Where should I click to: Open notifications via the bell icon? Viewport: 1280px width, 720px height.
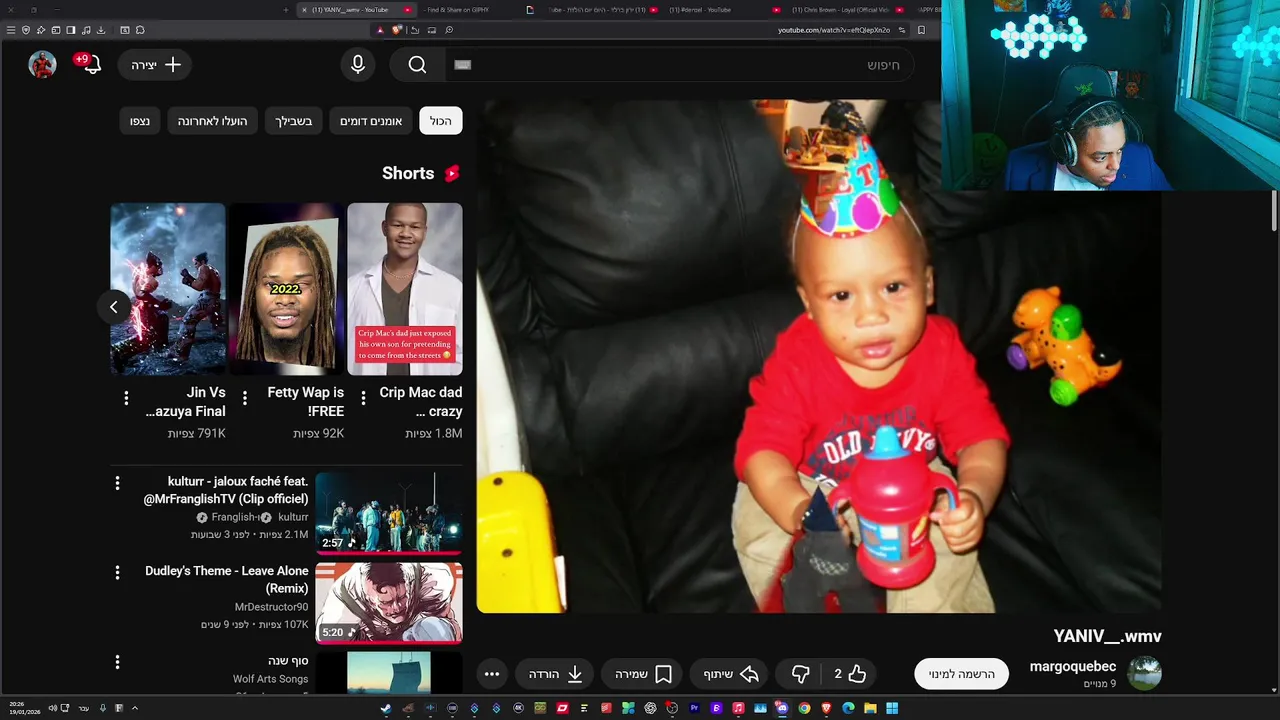coord(91,65)
